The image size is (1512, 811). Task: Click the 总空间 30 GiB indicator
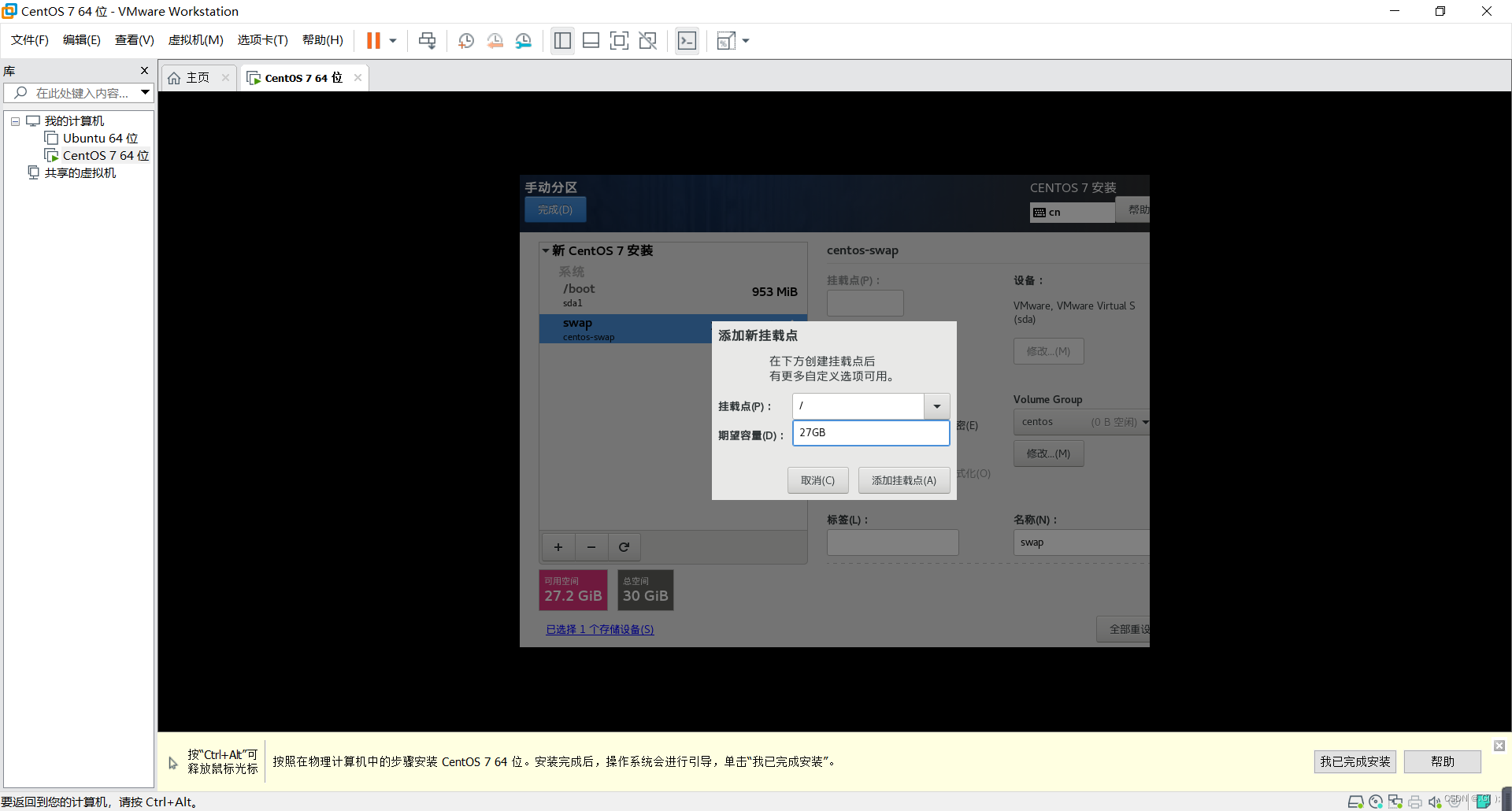coord(646,591)
